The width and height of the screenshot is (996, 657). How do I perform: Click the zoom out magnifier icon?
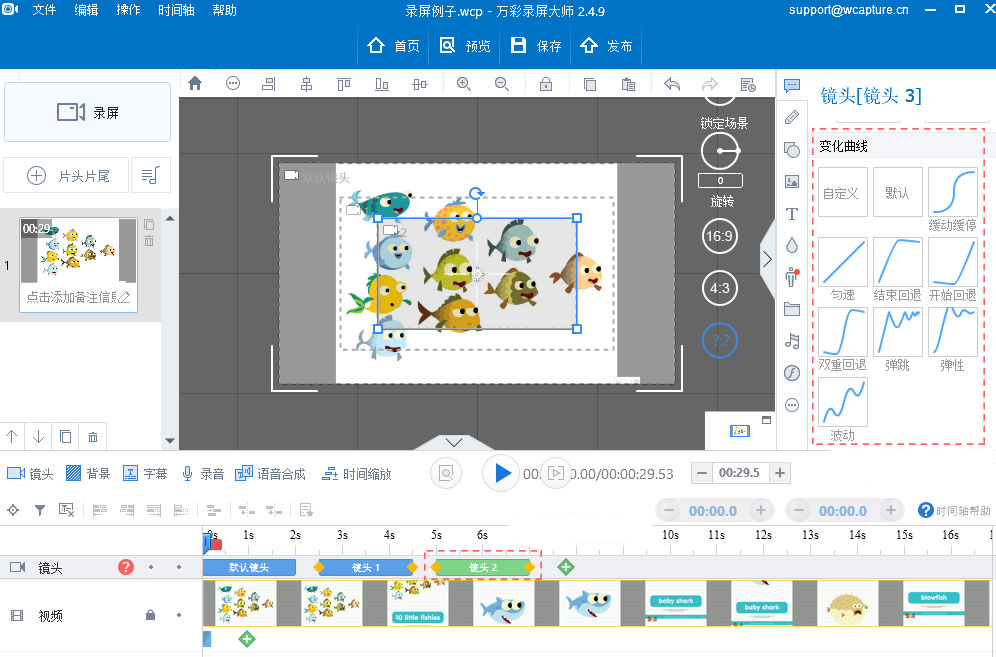[x=502, y=84]
